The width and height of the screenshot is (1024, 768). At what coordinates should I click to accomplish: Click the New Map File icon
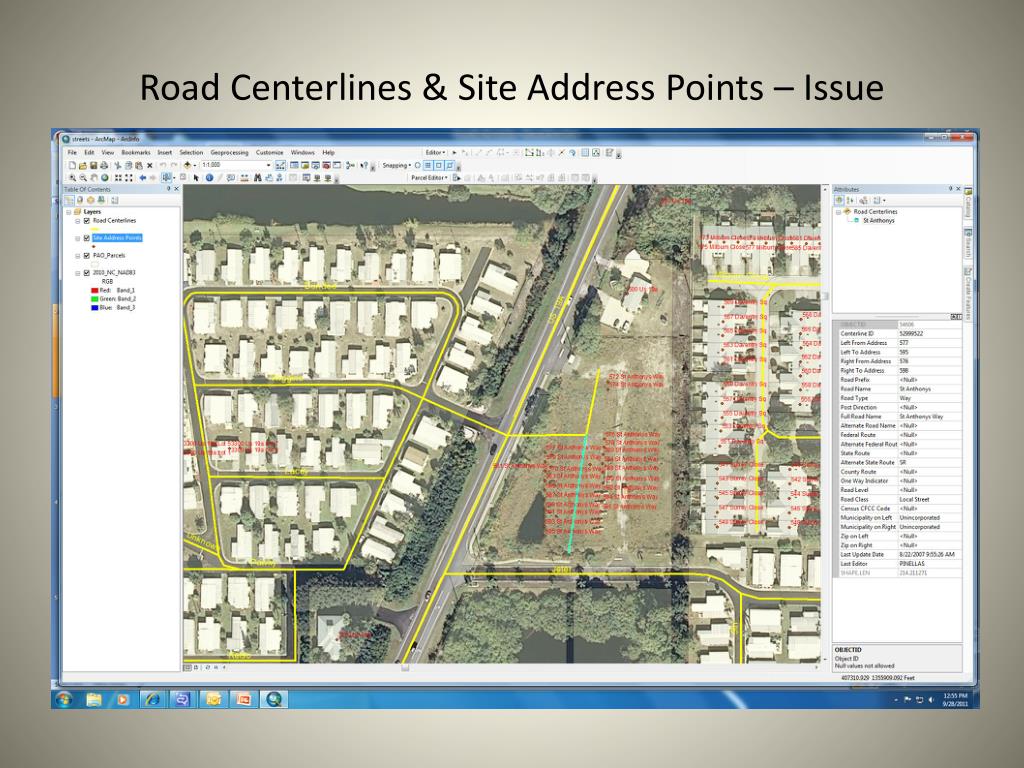coord(72,166)
